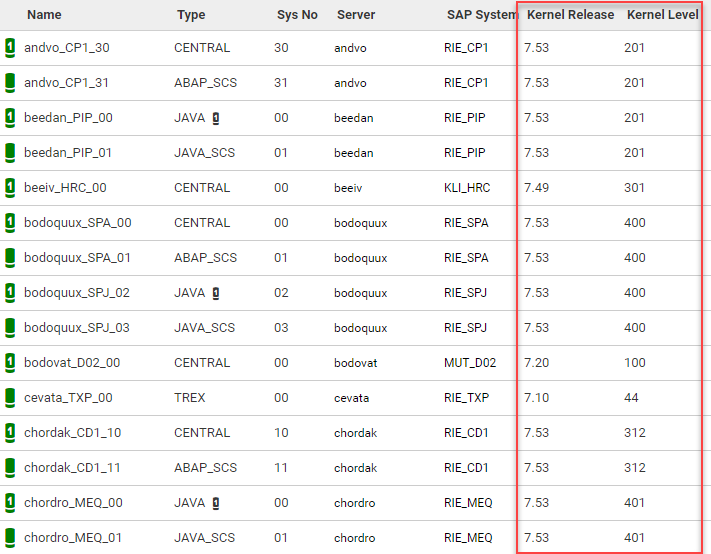Open instance andvo_CP1_31

[x=66, y=83]
